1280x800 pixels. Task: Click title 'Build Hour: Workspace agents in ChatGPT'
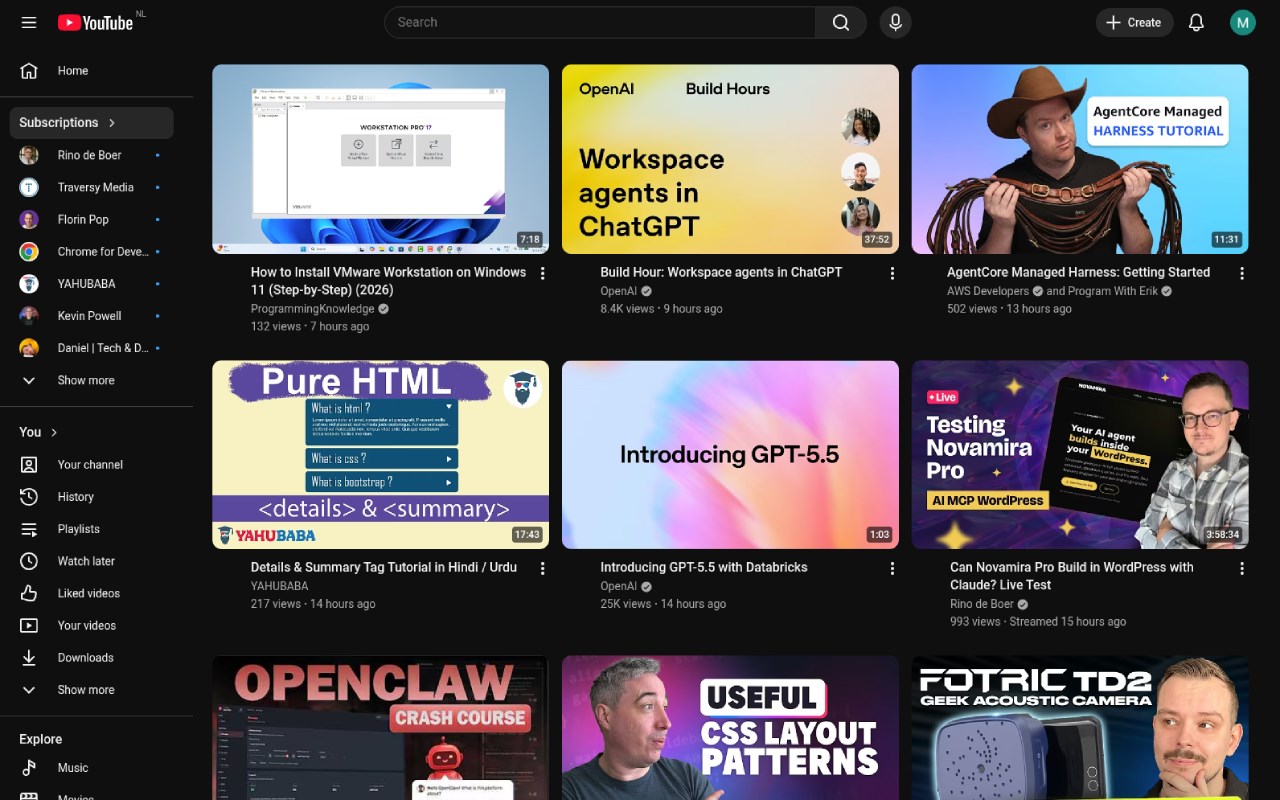point(721,272)
